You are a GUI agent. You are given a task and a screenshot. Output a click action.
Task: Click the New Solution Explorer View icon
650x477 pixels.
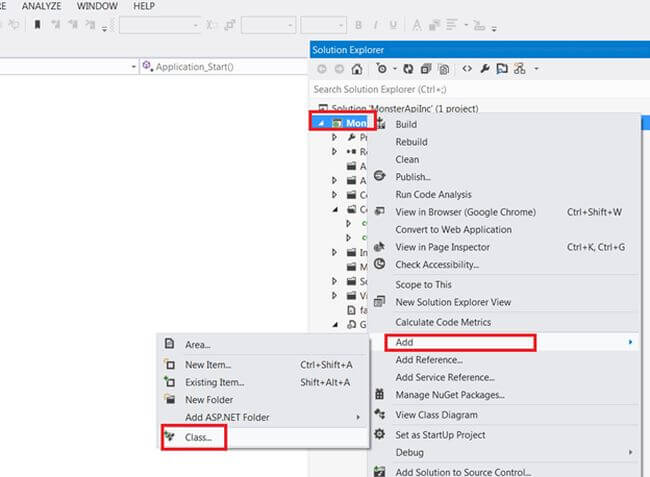[380, 301]
